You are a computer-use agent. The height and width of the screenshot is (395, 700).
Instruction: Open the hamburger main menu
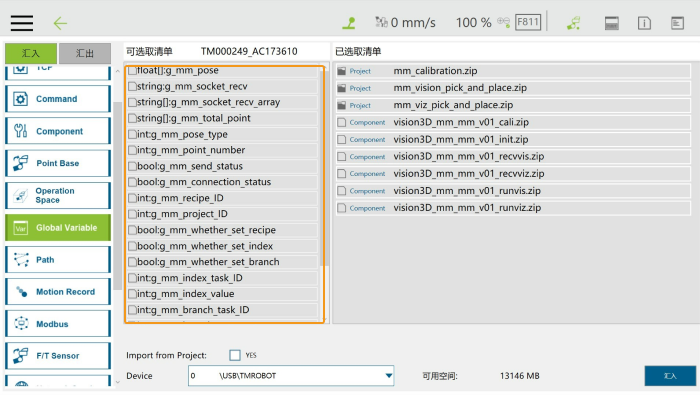point(22,23)
